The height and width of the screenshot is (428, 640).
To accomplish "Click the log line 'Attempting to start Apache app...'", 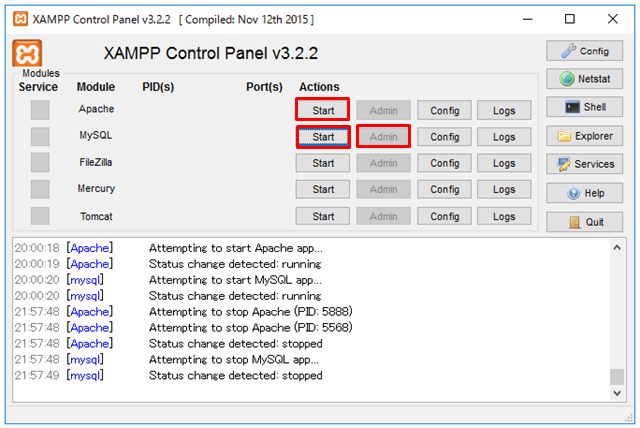I will (x=236, y=248).
